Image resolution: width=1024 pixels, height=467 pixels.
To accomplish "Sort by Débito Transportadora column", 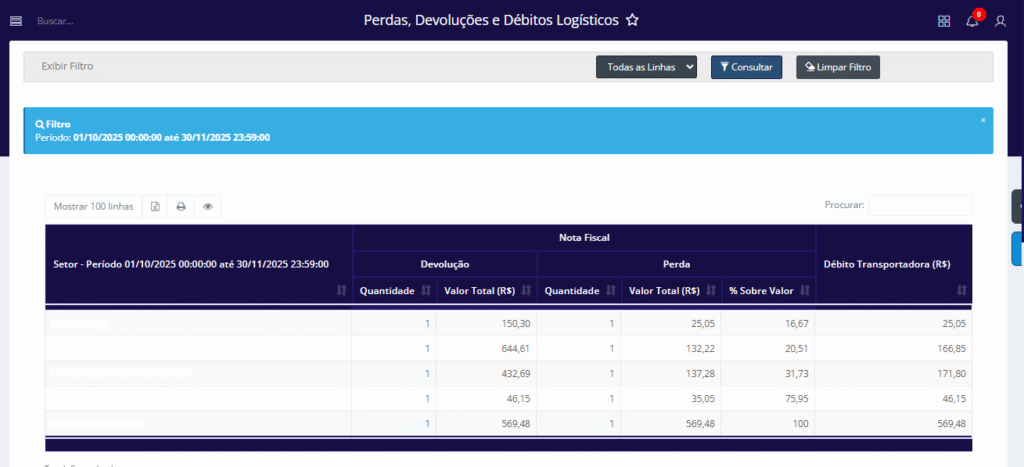I will coord(961,290).
